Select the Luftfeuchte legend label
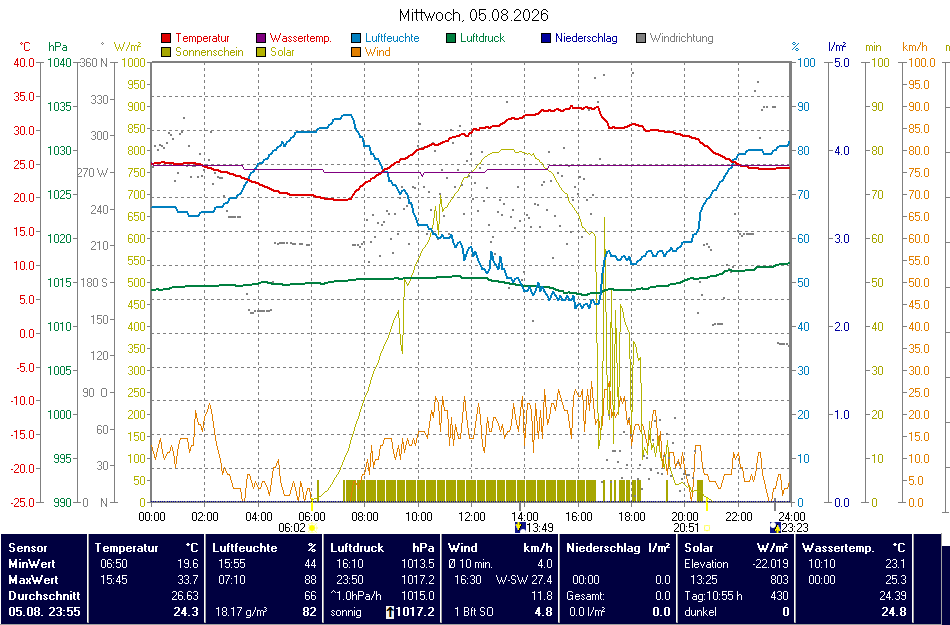The image size is (950, 625). pos(392,38)
